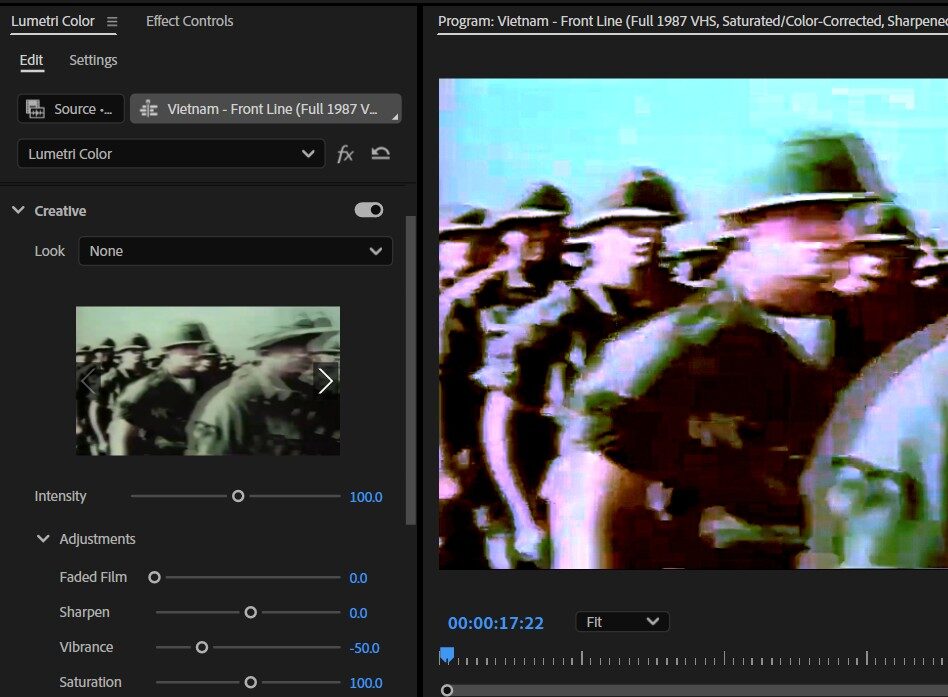This screenshot has width=948, height=697.
Task: Click the Faded Film slider handle
Action: point(154,577)
